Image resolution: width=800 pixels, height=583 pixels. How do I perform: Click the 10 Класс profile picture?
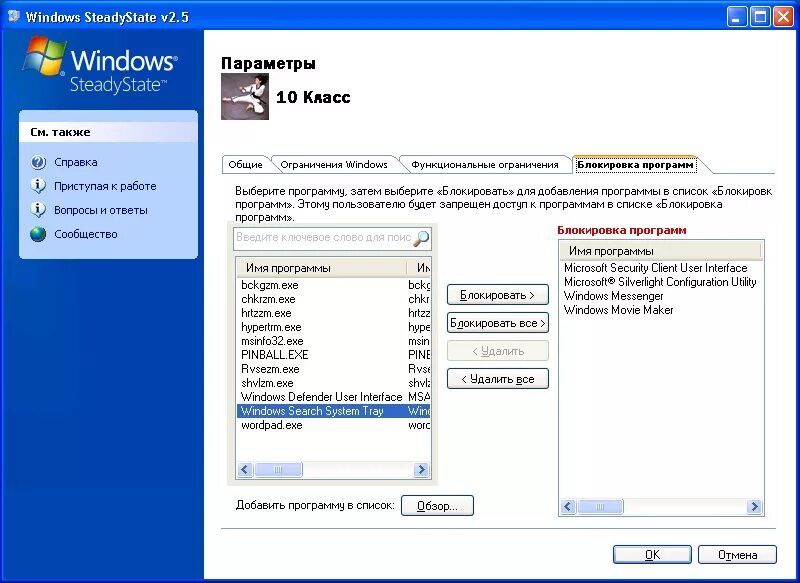point(245,97)
